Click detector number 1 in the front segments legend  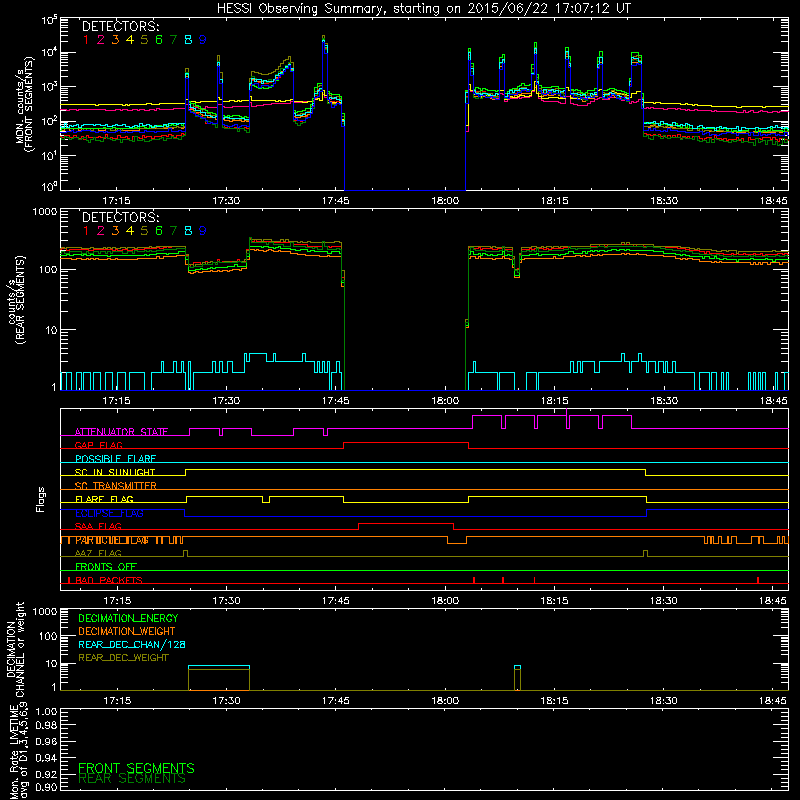click(x=86, y=40)
